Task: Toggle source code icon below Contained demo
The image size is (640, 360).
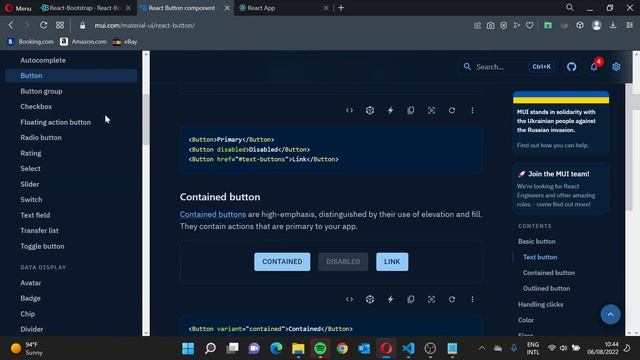Action: click(349, 299)
